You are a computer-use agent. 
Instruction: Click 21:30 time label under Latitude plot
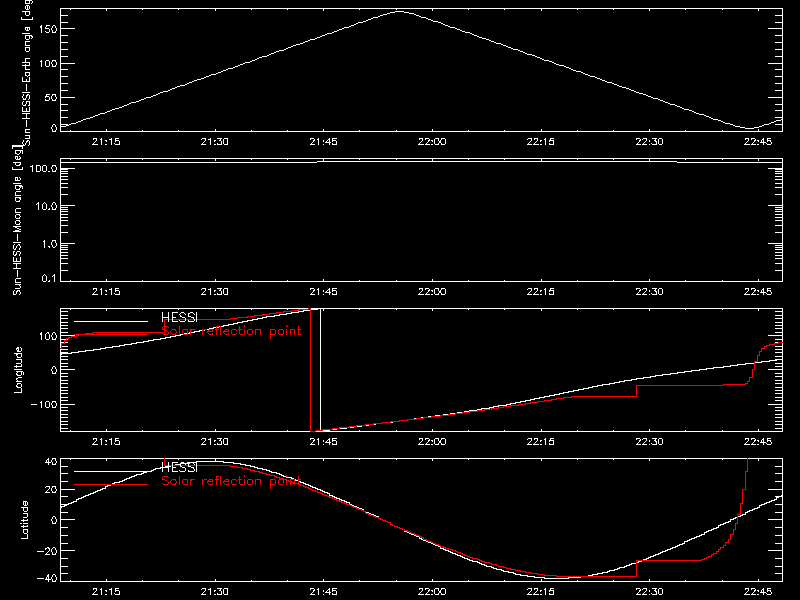tap(215, 592)
